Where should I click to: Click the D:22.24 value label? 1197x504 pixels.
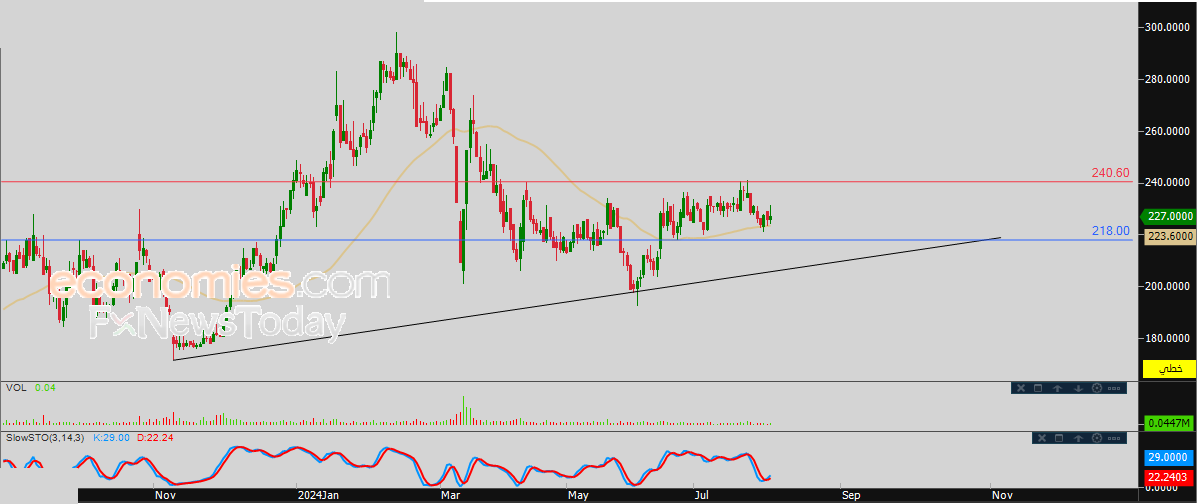click(156, 438)
